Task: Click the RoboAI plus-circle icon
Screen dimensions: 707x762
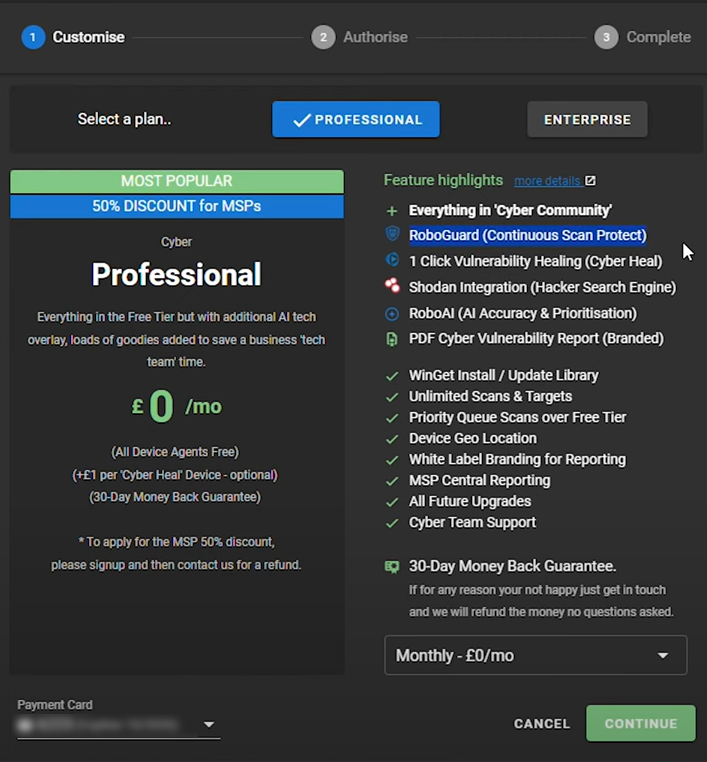Action: 392,313
